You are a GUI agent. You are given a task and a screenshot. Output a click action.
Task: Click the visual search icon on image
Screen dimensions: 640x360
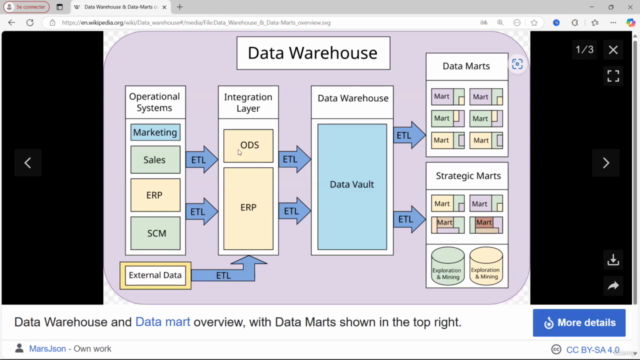517,64
